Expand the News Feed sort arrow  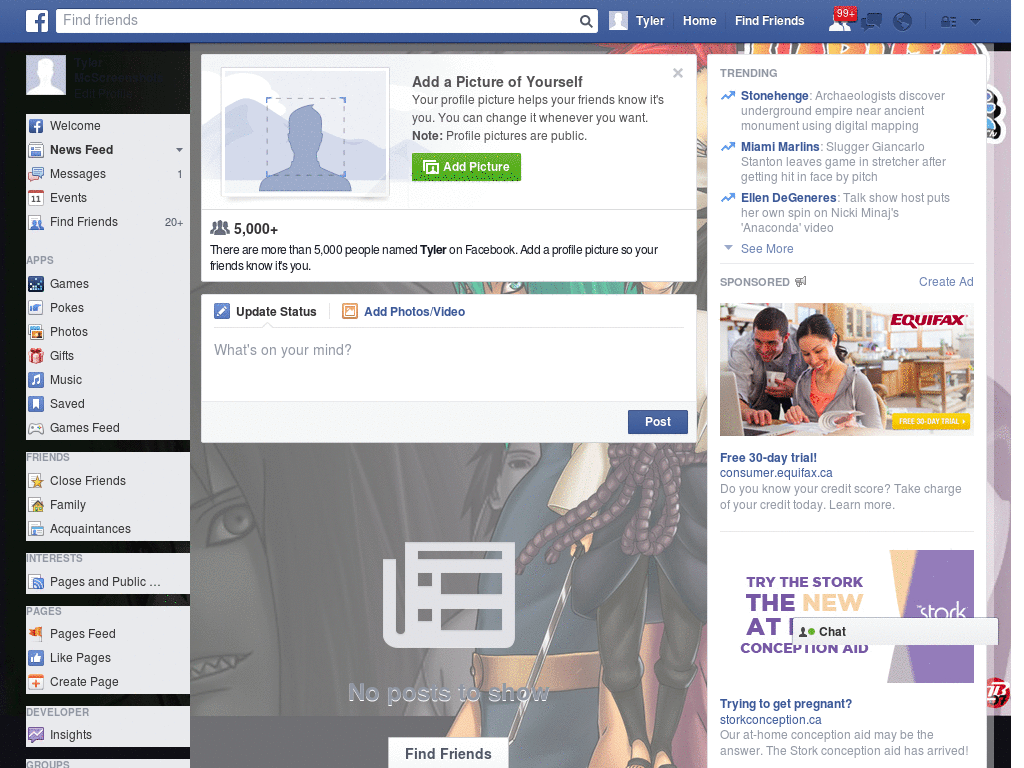180,150
